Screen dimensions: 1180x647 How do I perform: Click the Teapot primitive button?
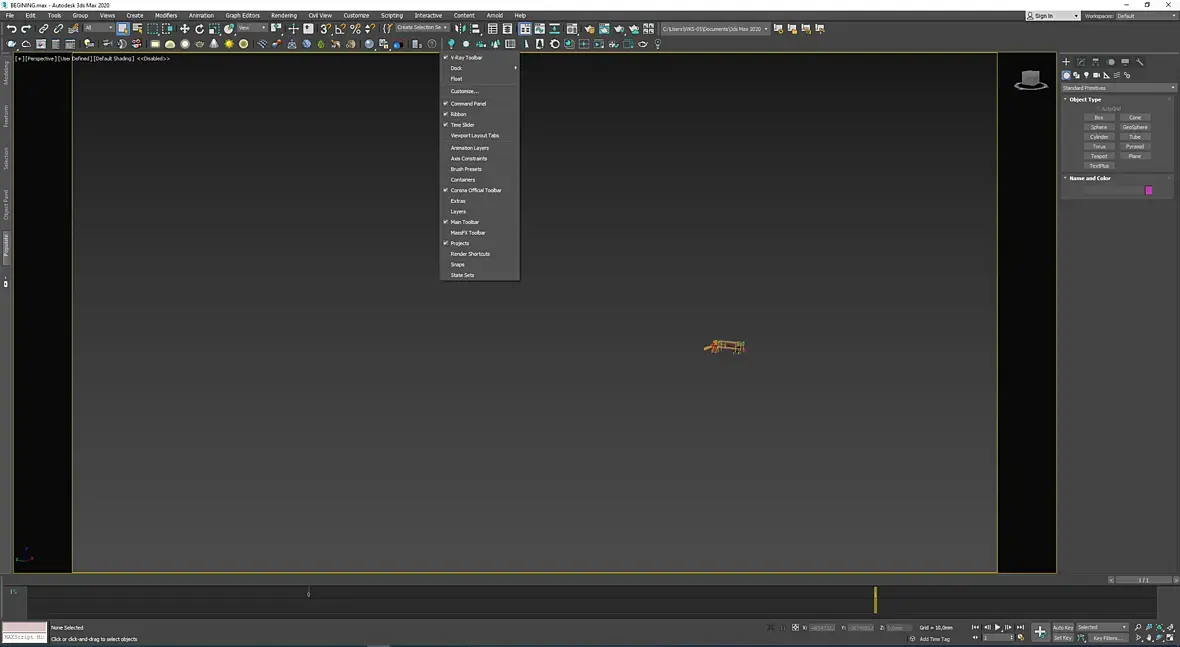[x=1099, y=156]
